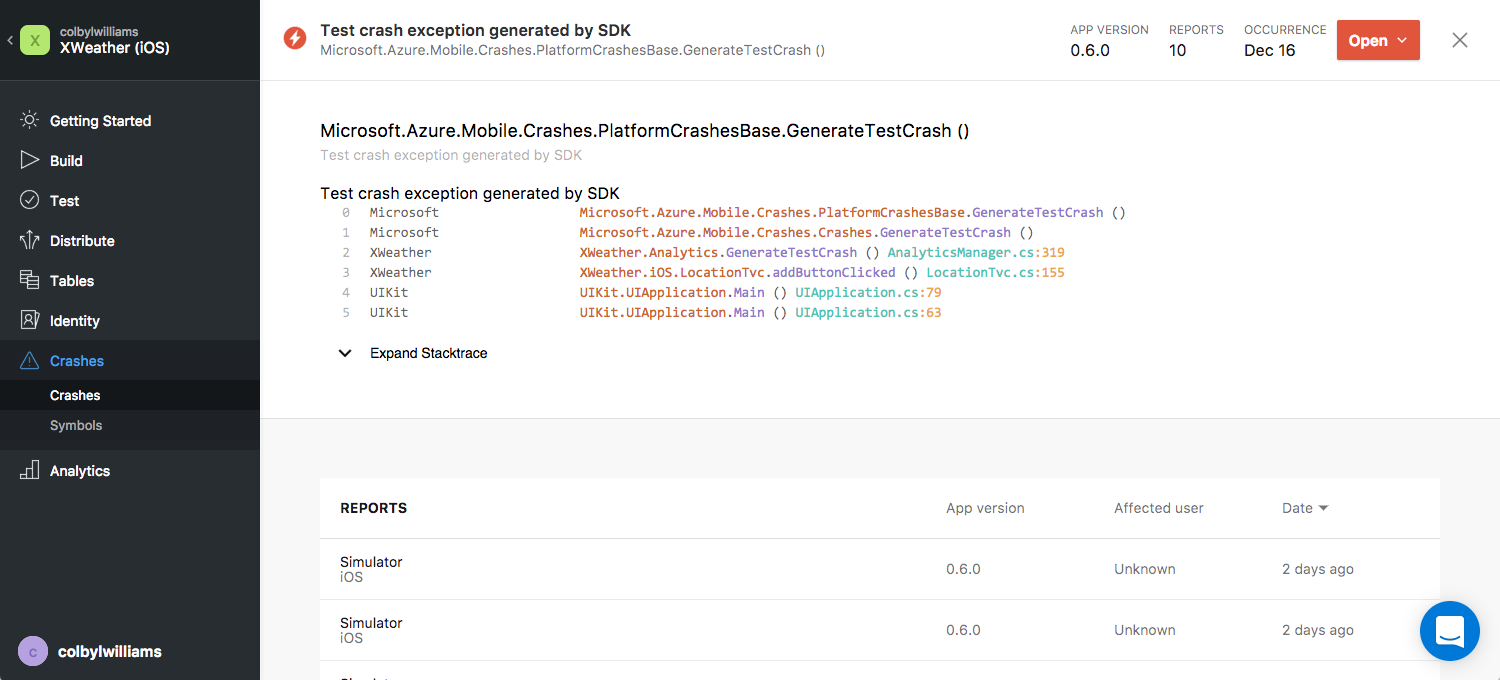Click LocationTvc.cs:155 source reference

point(995,272)
